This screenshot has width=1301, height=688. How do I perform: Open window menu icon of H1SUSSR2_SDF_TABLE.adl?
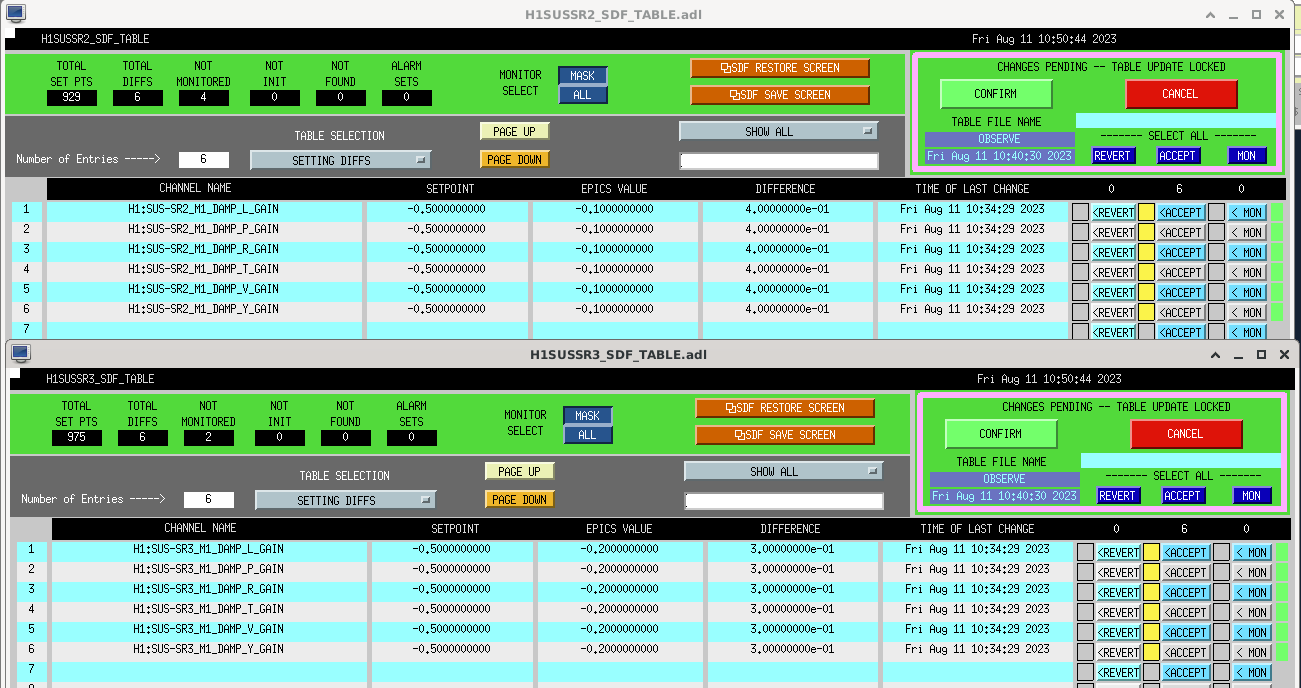tap(15, 14)
